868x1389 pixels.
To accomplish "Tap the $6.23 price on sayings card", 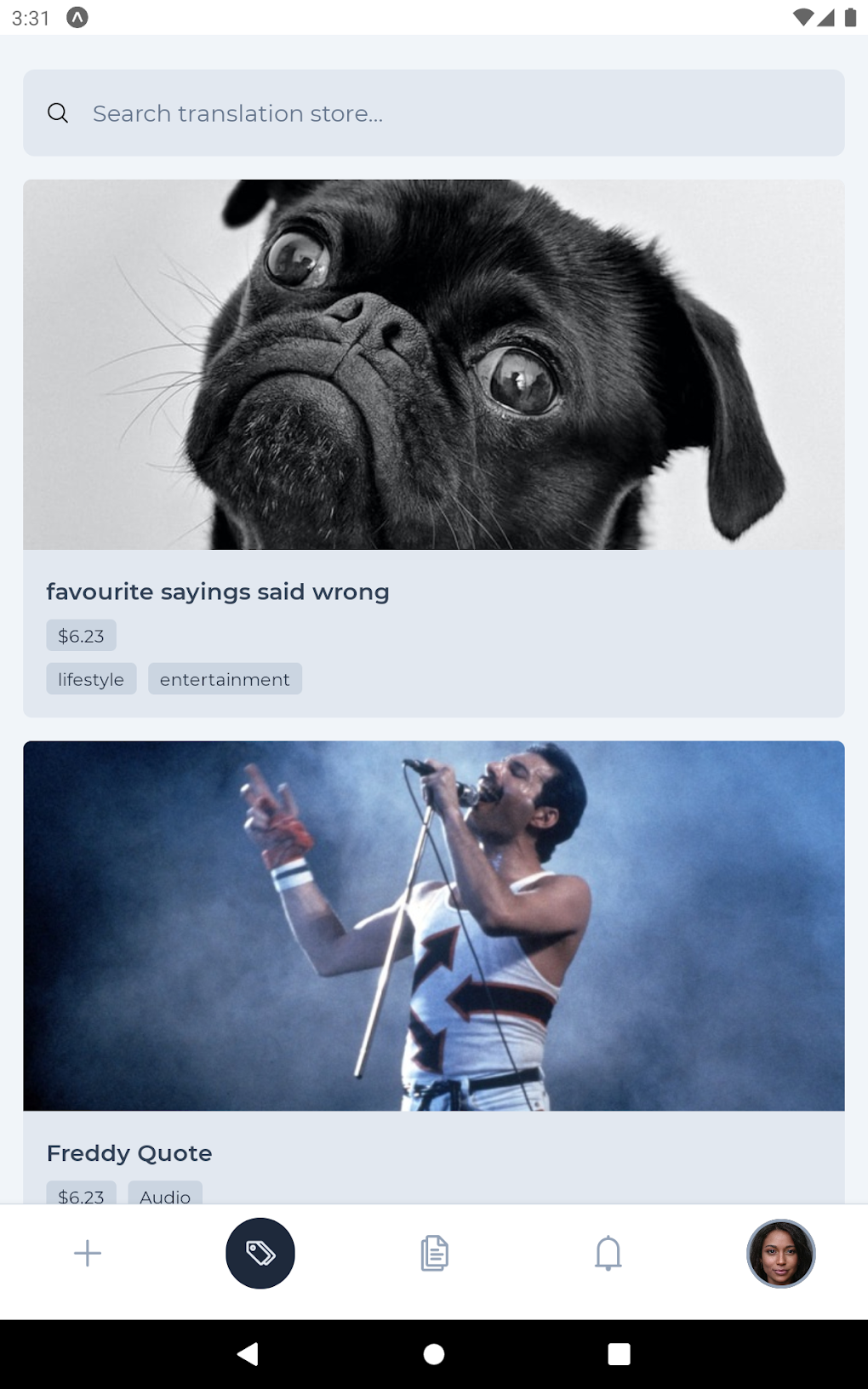I will (x=81, y=636).
